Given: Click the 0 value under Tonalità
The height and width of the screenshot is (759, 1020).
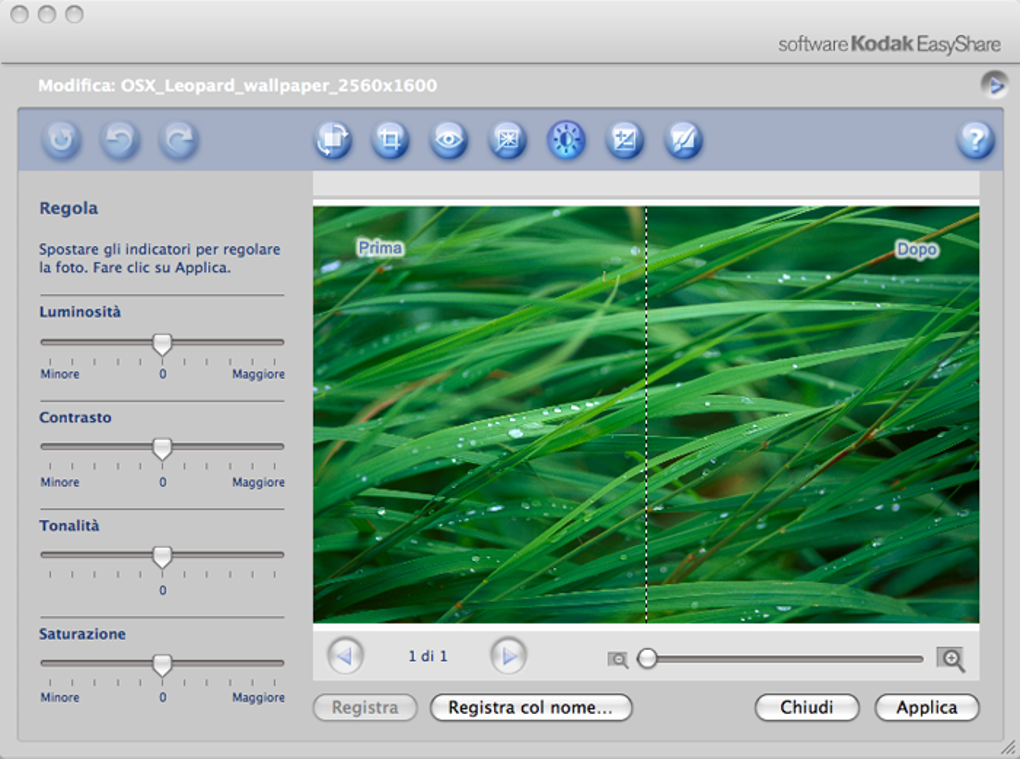Looking at the screenshot, I should point(163,591).
